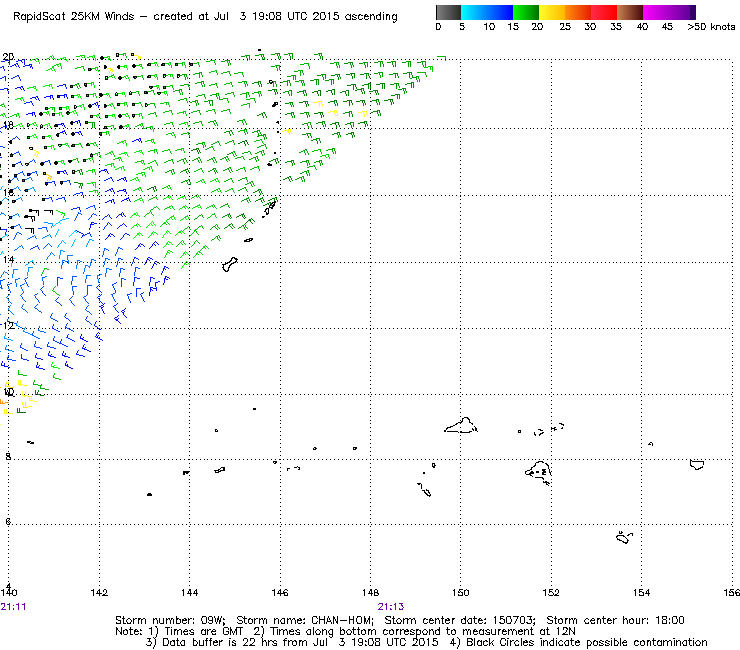Click the 'Storm center hour: 18:00' text

point(615,620)
